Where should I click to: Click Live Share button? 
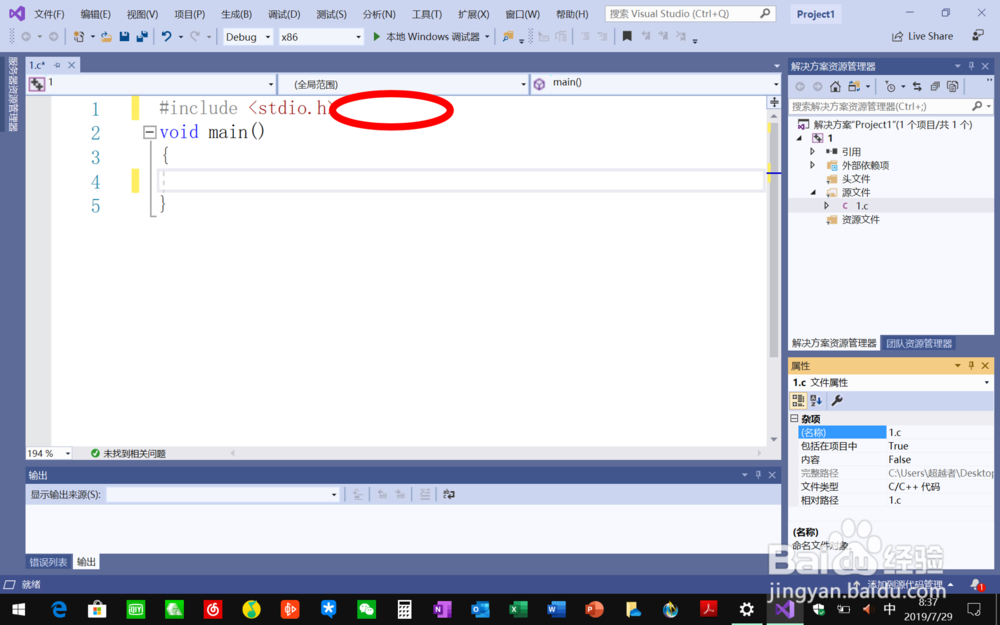[x=922, y=36]
